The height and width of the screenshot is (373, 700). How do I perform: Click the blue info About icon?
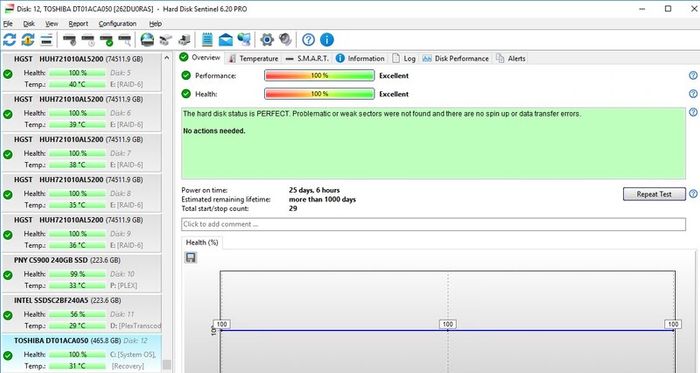tap(327, 40)
